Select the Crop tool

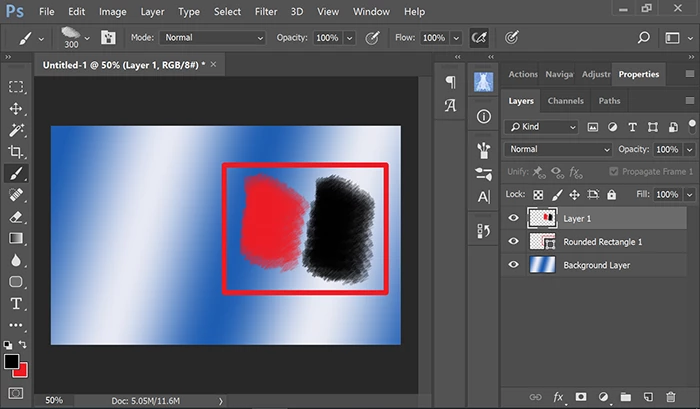click(x=16, y=152)
